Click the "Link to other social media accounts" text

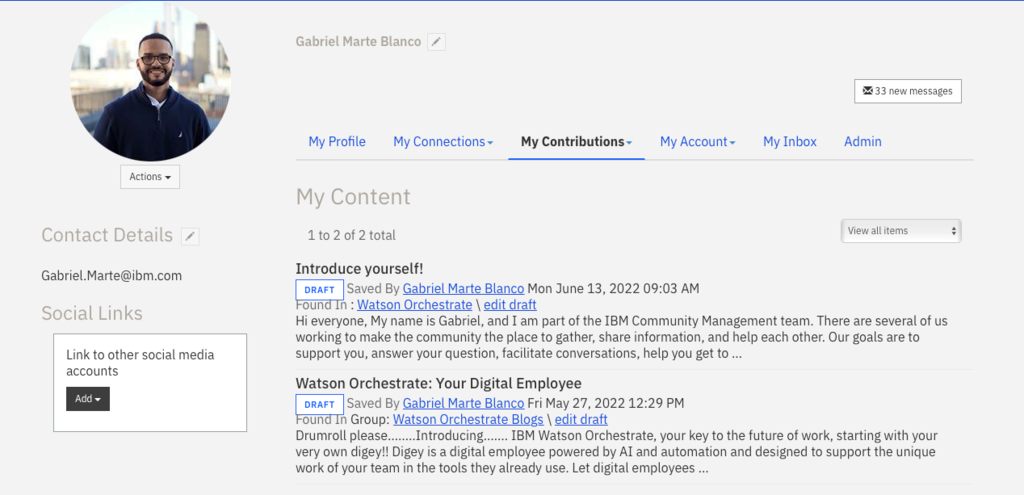pyautogui.click(x=140, y=363)
